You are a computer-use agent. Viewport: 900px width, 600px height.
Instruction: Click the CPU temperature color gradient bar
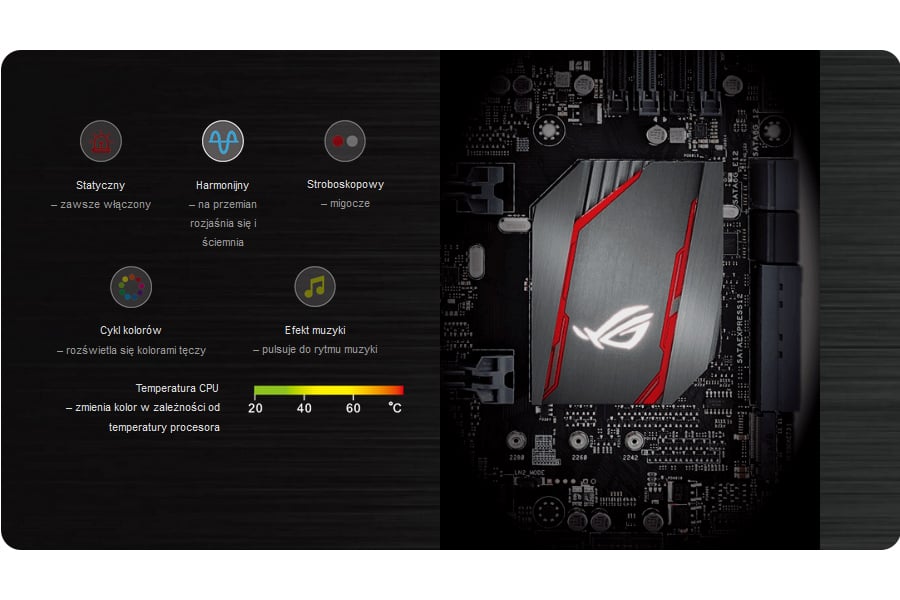(x=329, y=390)
